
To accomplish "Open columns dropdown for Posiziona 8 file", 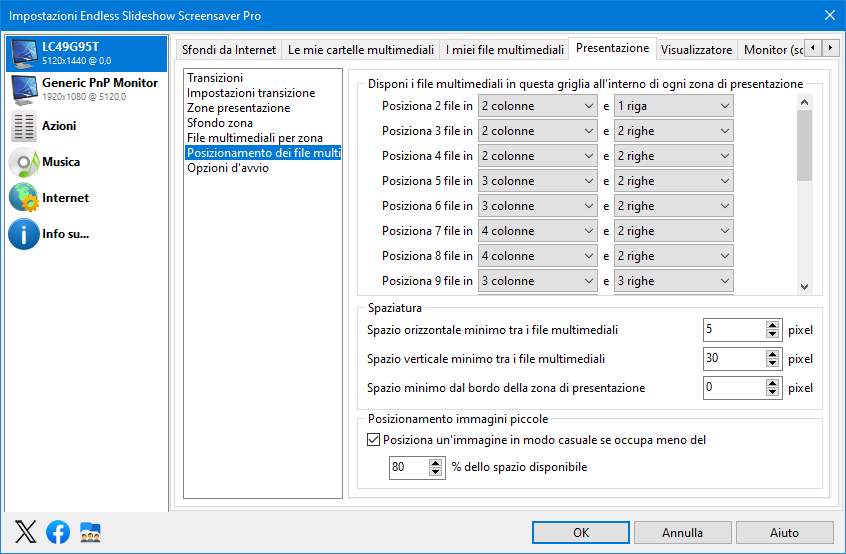I will (x=537, y=256).
